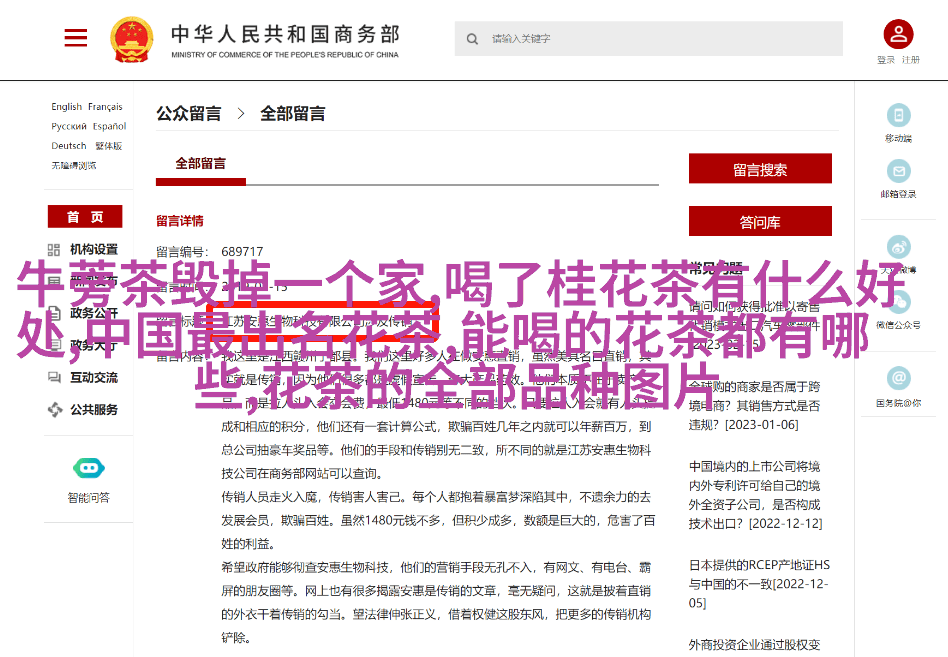
Task: Click 公众留言 breadcrumb link
Action: tap(188, 114)
